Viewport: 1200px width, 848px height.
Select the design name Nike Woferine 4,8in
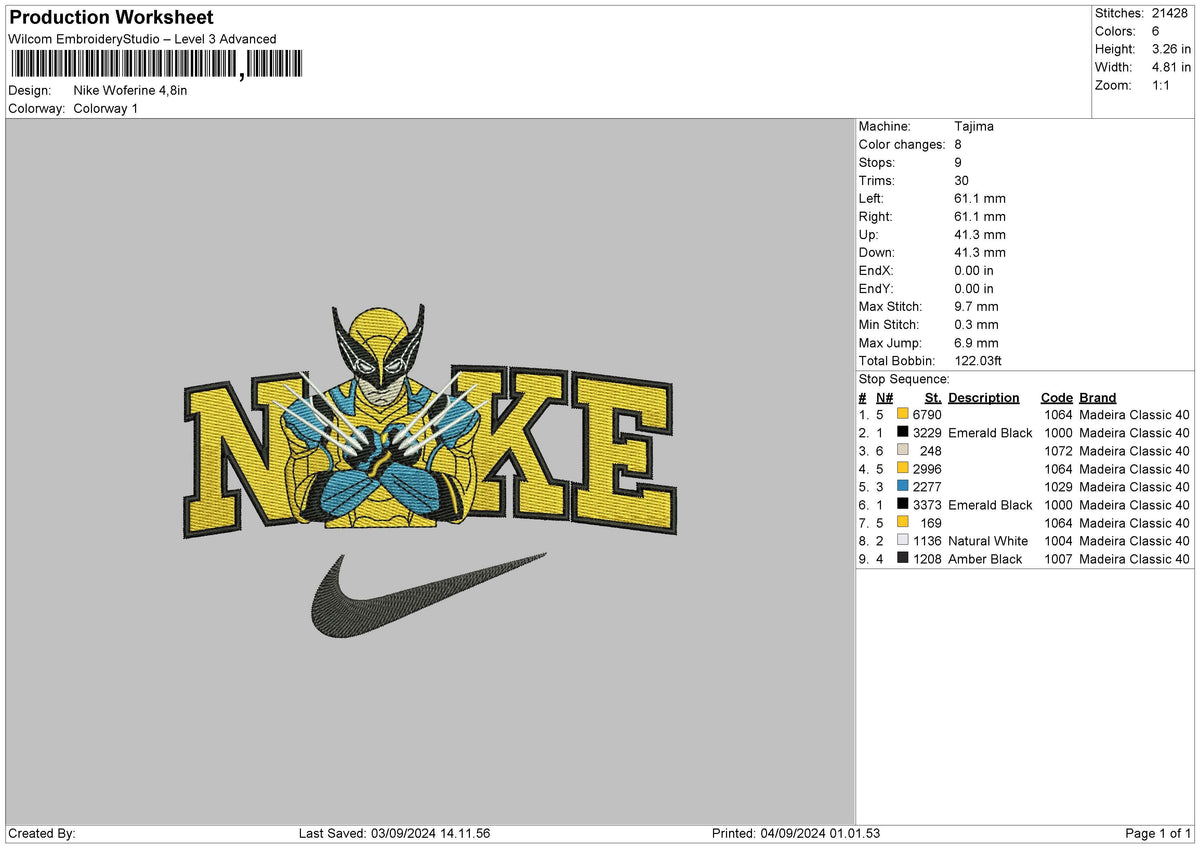pyautogui.click(x=130, y=90)
